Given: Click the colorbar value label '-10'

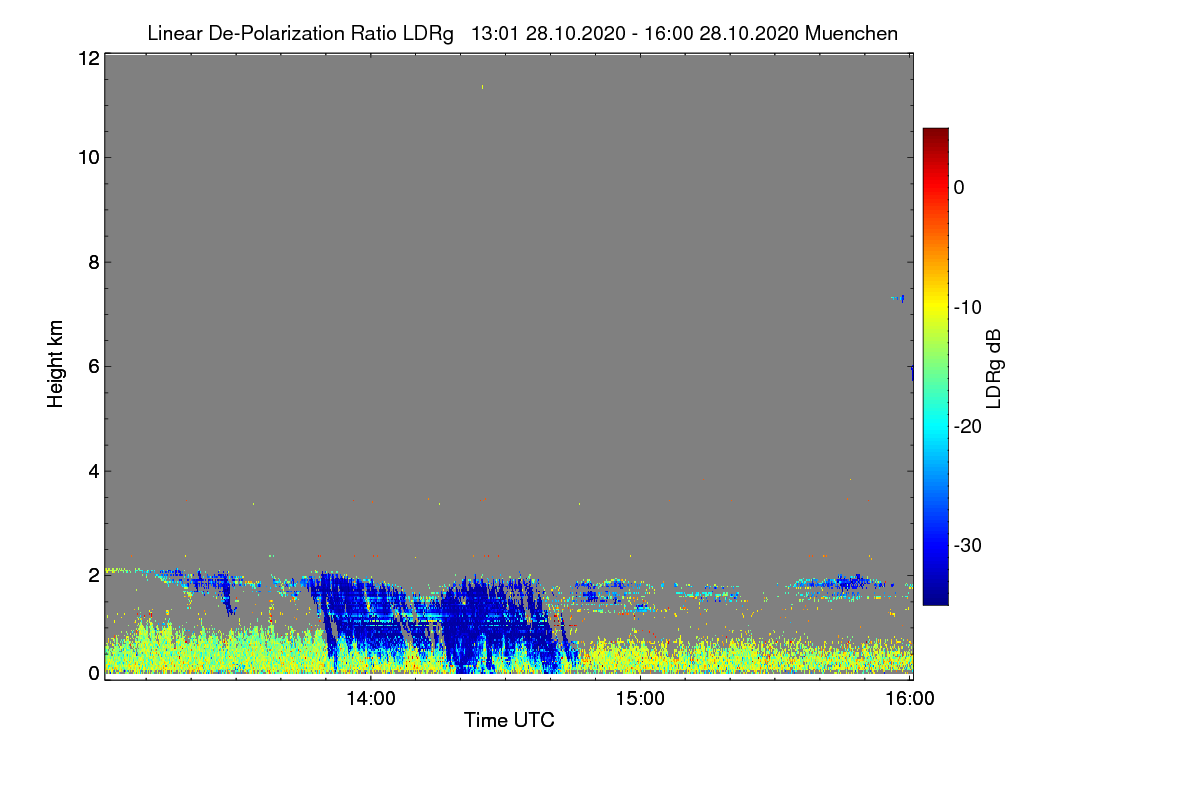Looking at the screenshot, I should pos(968,307).
